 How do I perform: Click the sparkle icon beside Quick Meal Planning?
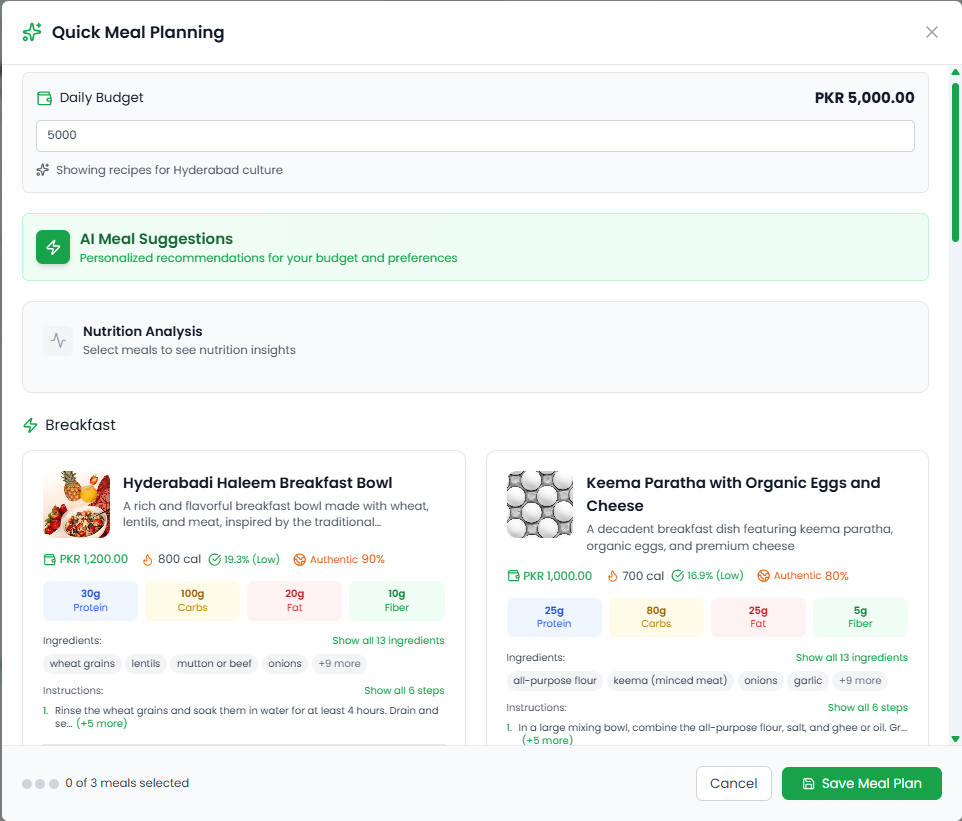[32, 32]
